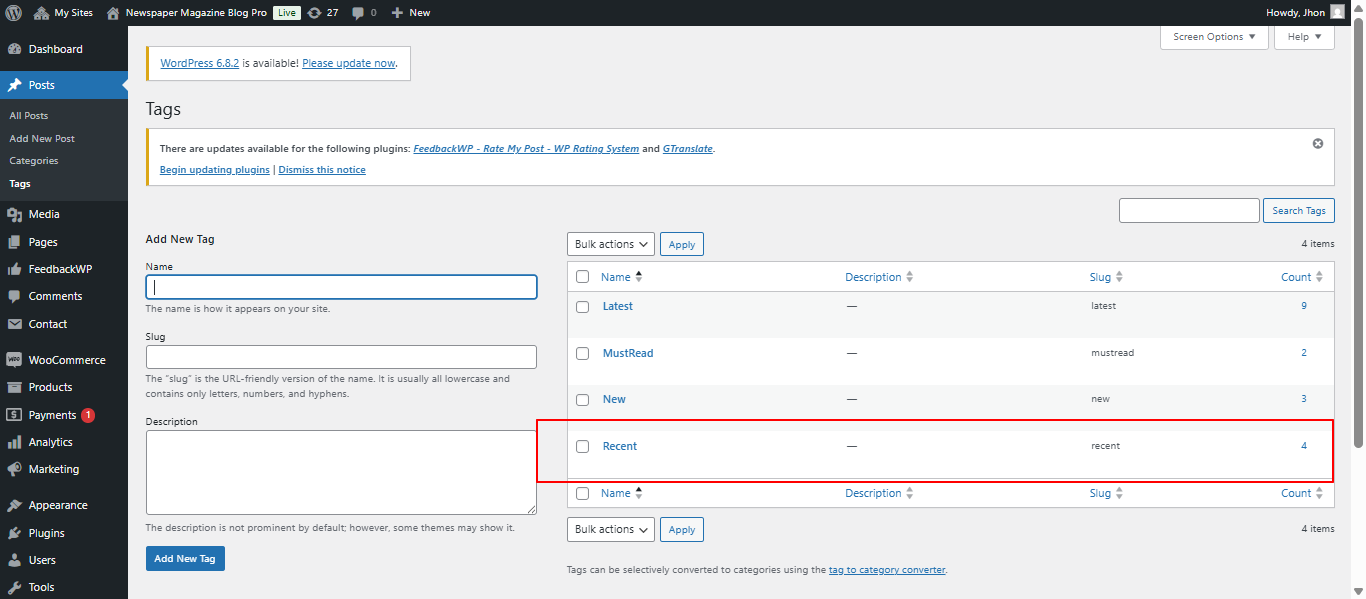This screenshot has width=1366, height=599.
Task: Sort by Name in the table header
Action: [621, 277]
